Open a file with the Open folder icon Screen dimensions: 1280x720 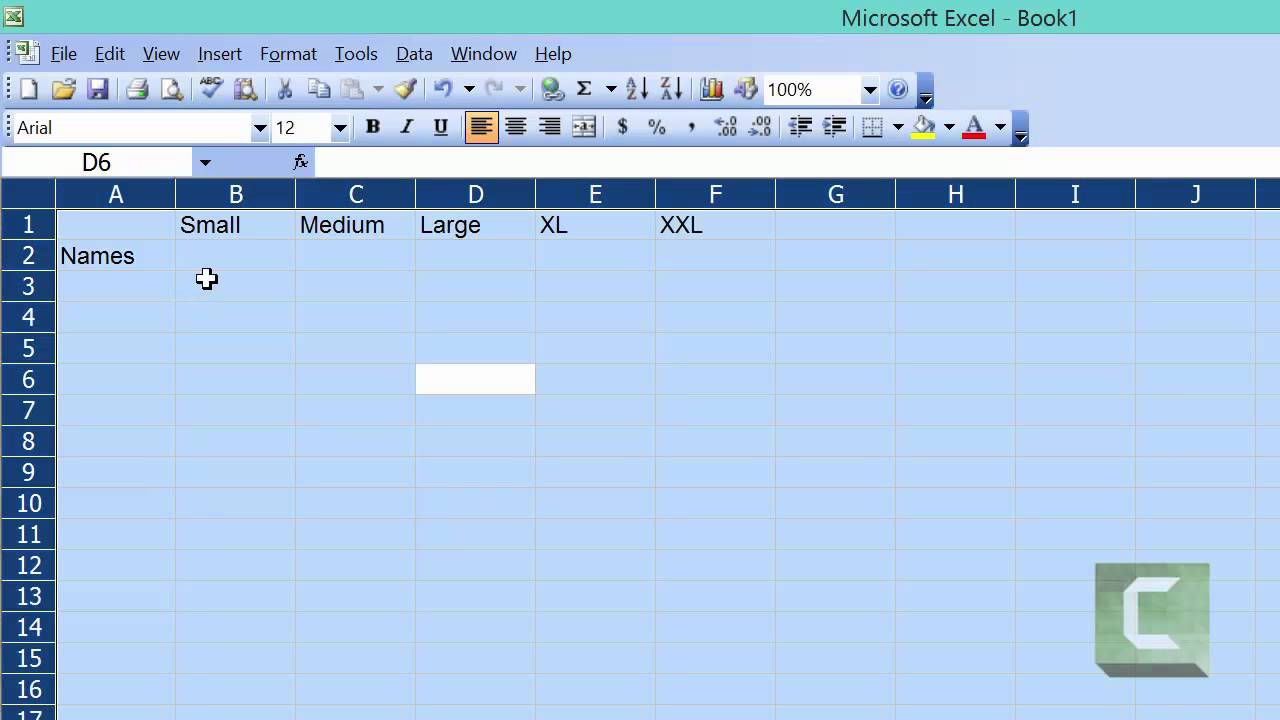[x=63, y=90]
